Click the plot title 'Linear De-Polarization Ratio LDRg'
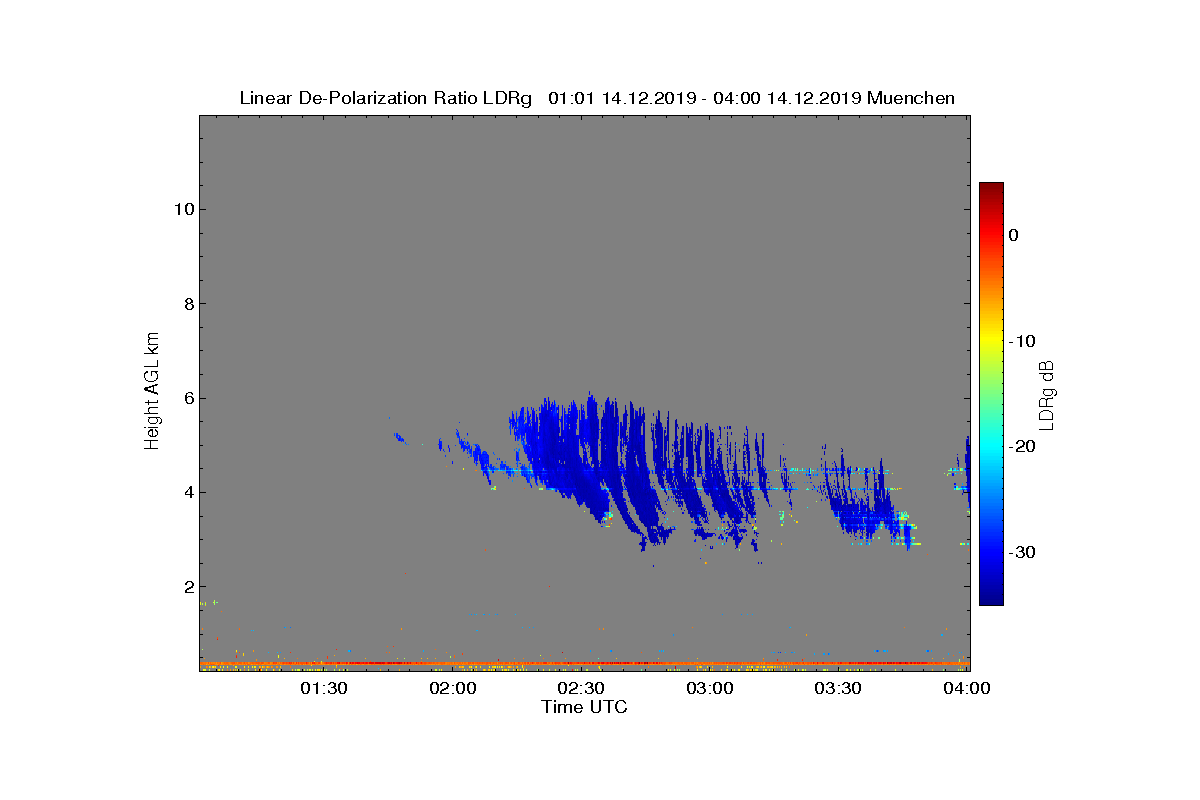 pos(386,98)
